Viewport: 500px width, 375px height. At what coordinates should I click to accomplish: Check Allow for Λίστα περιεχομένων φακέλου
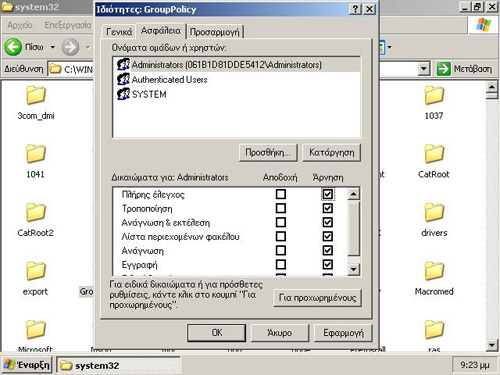(x=281, y=236)
